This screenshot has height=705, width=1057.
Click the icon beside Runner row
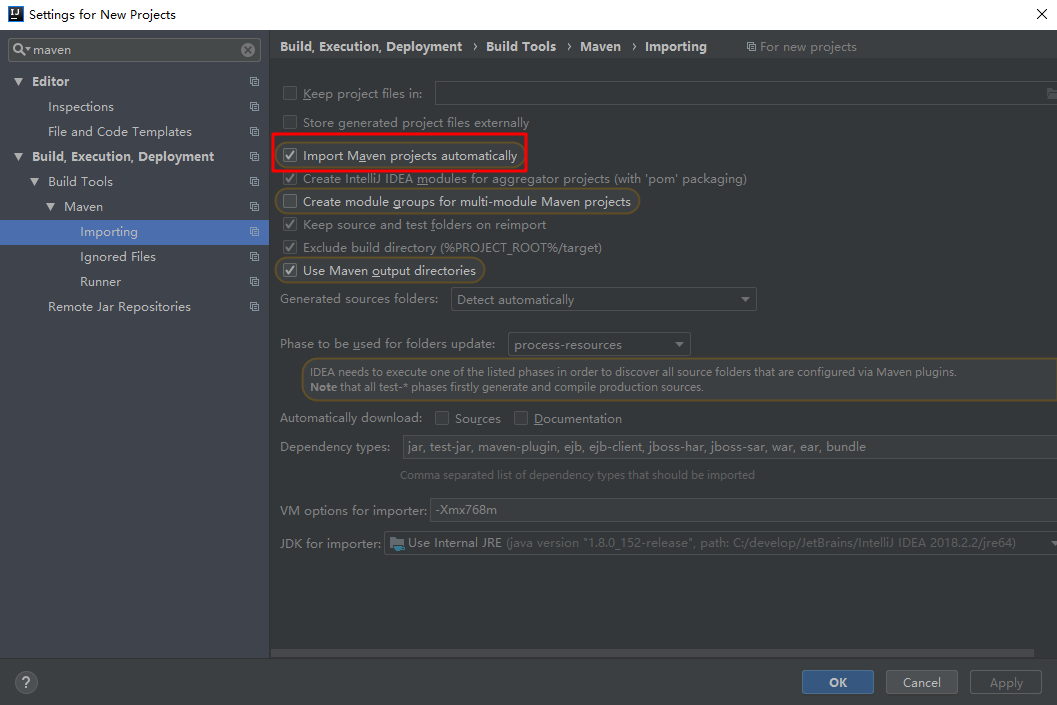coord(254,282)
